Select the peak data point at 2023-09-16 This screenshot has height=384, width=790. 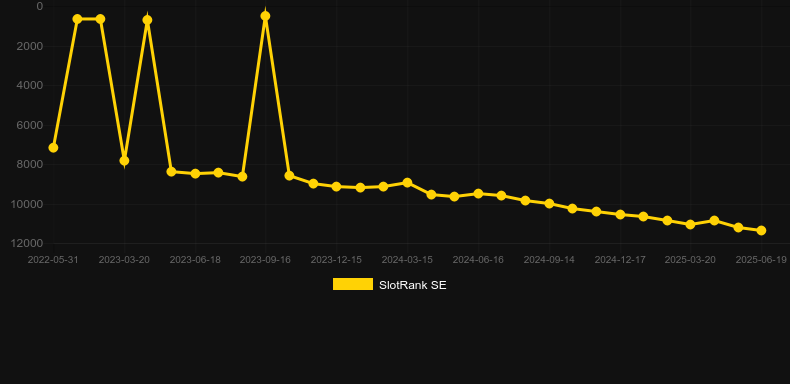coord(266,16)
